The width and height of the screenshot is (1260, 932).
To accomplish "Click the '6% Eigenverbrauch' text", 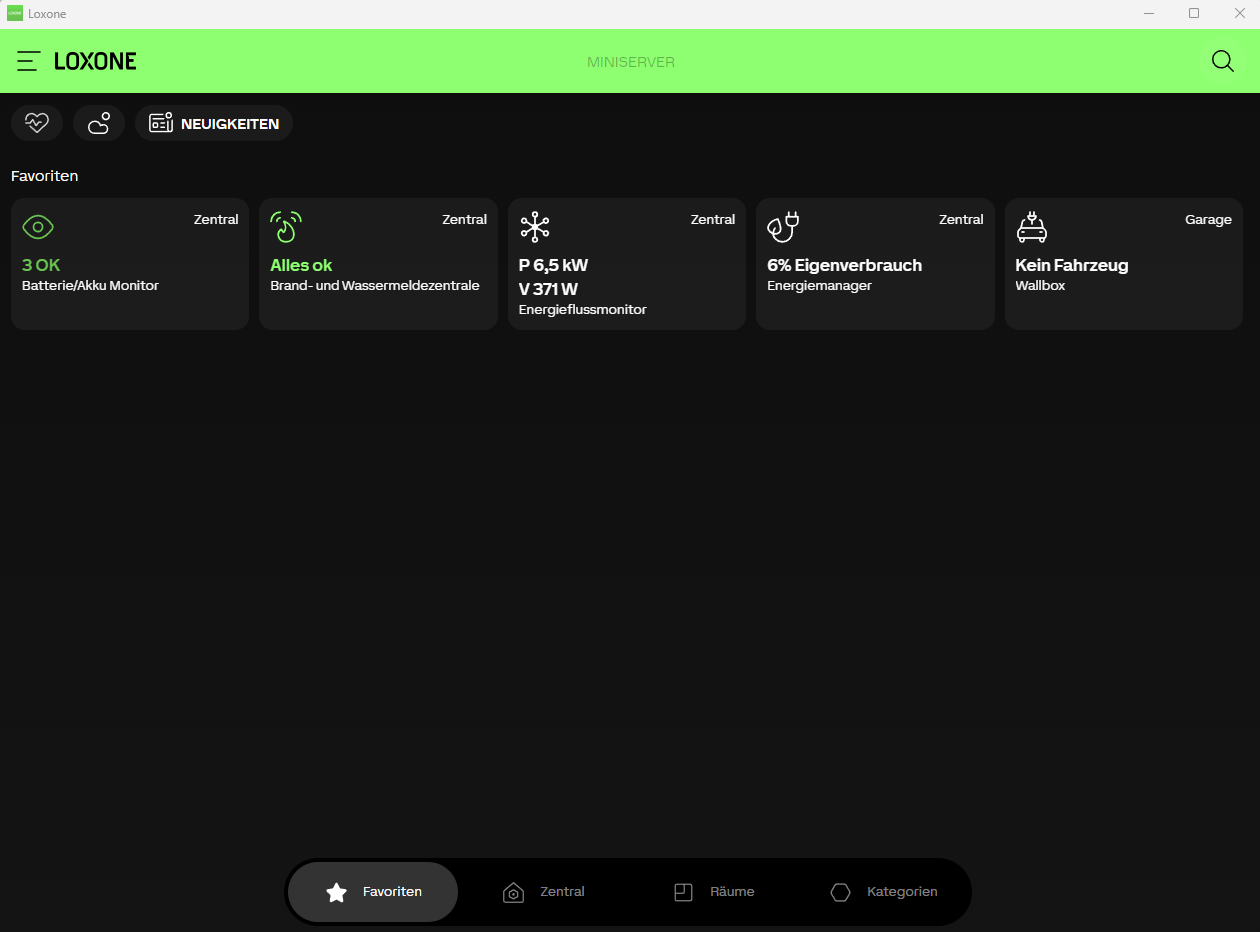I will (x=844, y=265).
